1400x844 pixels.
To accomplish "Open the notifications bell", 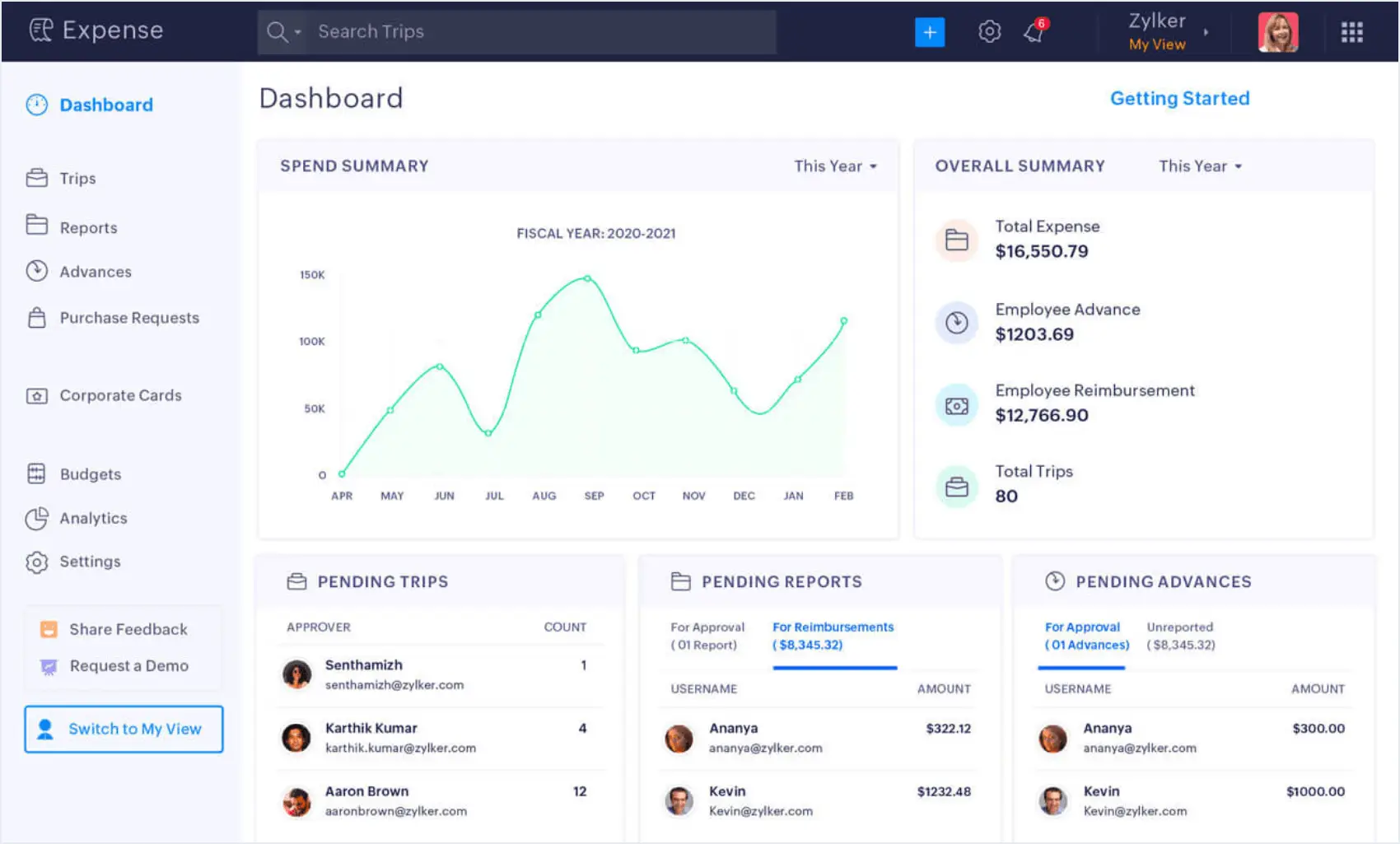I will [x=1034, y=31].
